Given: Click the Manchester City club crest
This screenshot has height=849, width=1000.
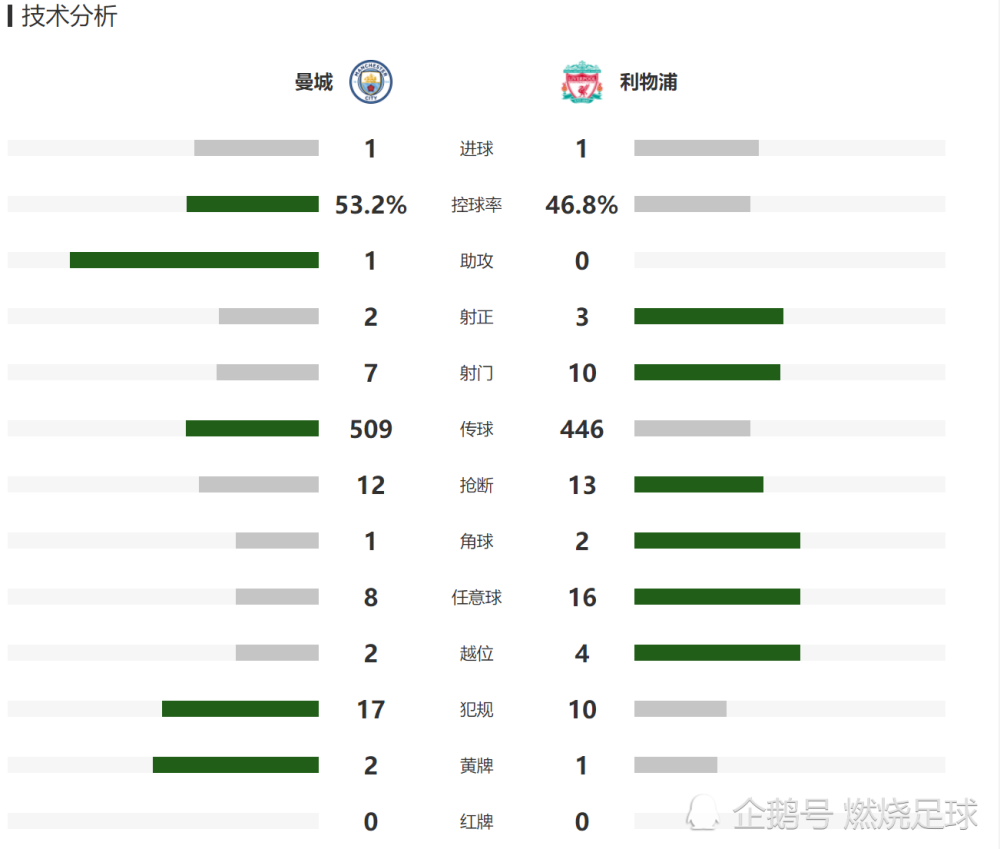Looking at the screenshot, I should [370, 83].
